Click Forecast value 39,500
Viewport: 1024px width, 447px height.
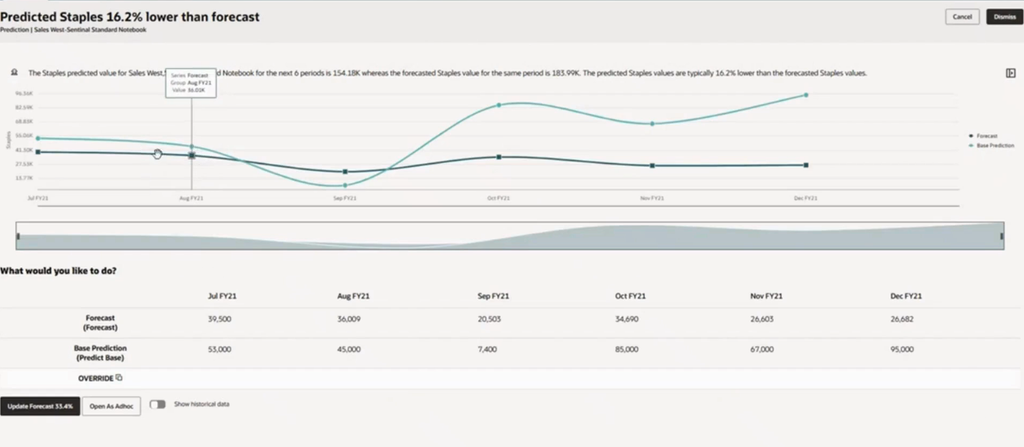point(219,320)
